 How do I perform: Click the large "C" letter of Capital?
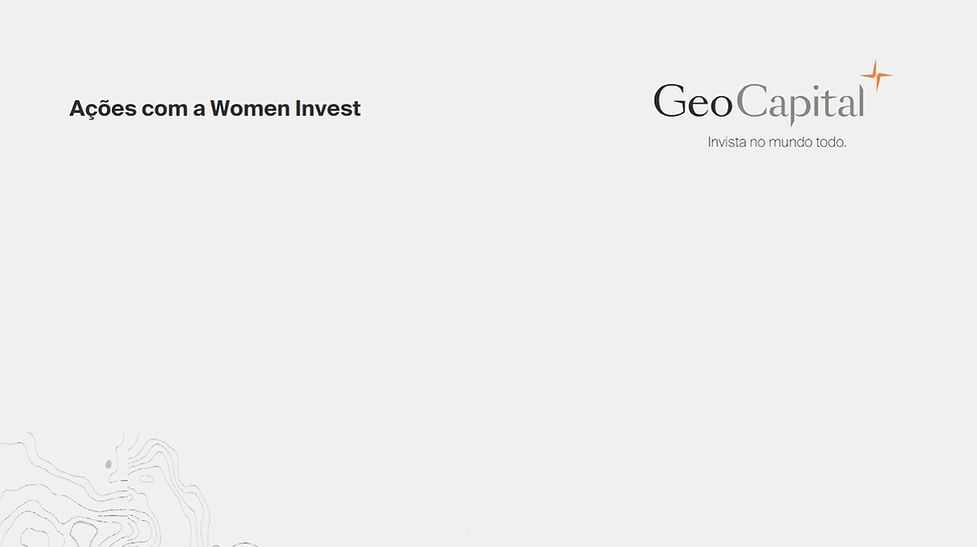click(752, 102)
